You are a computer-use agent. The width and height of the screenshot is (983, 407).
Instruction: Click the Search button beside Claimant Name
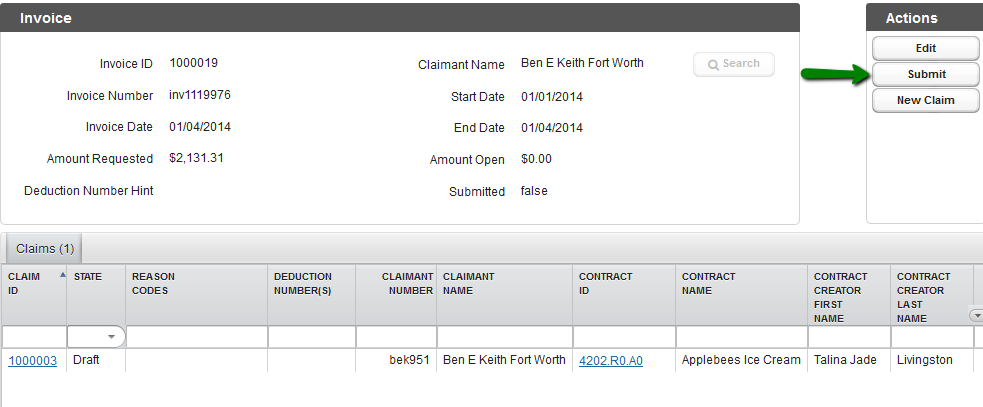(x=733, y=64)
